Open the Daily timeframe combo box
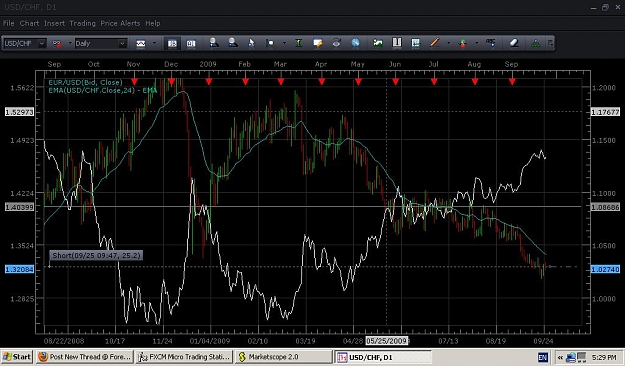Screen dimensions: 625x366 point(101,43)
